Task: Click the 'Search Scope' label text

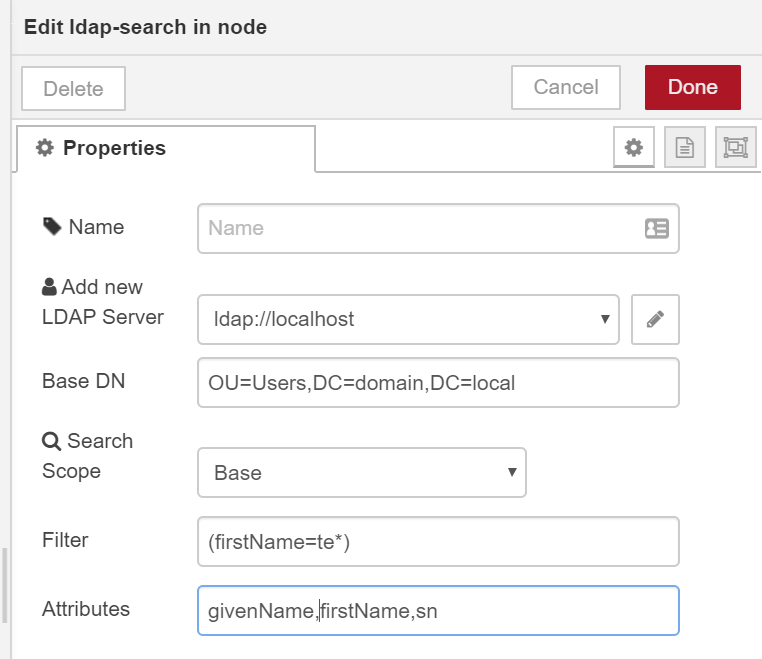Action: tap(87, 456)
